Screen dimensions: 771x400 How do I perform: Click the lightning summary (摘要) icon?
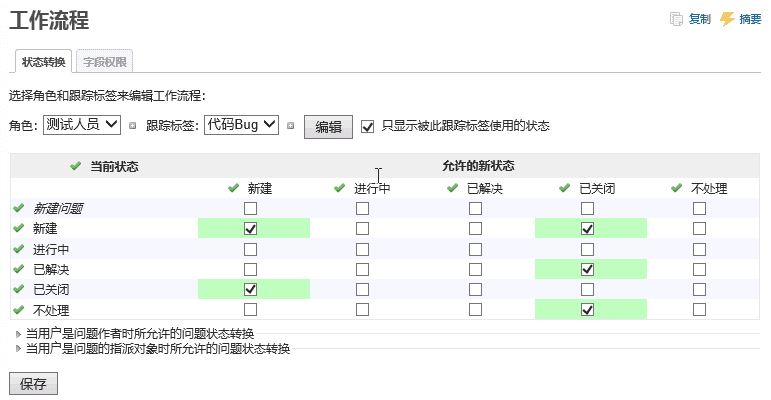pos(727,19)
